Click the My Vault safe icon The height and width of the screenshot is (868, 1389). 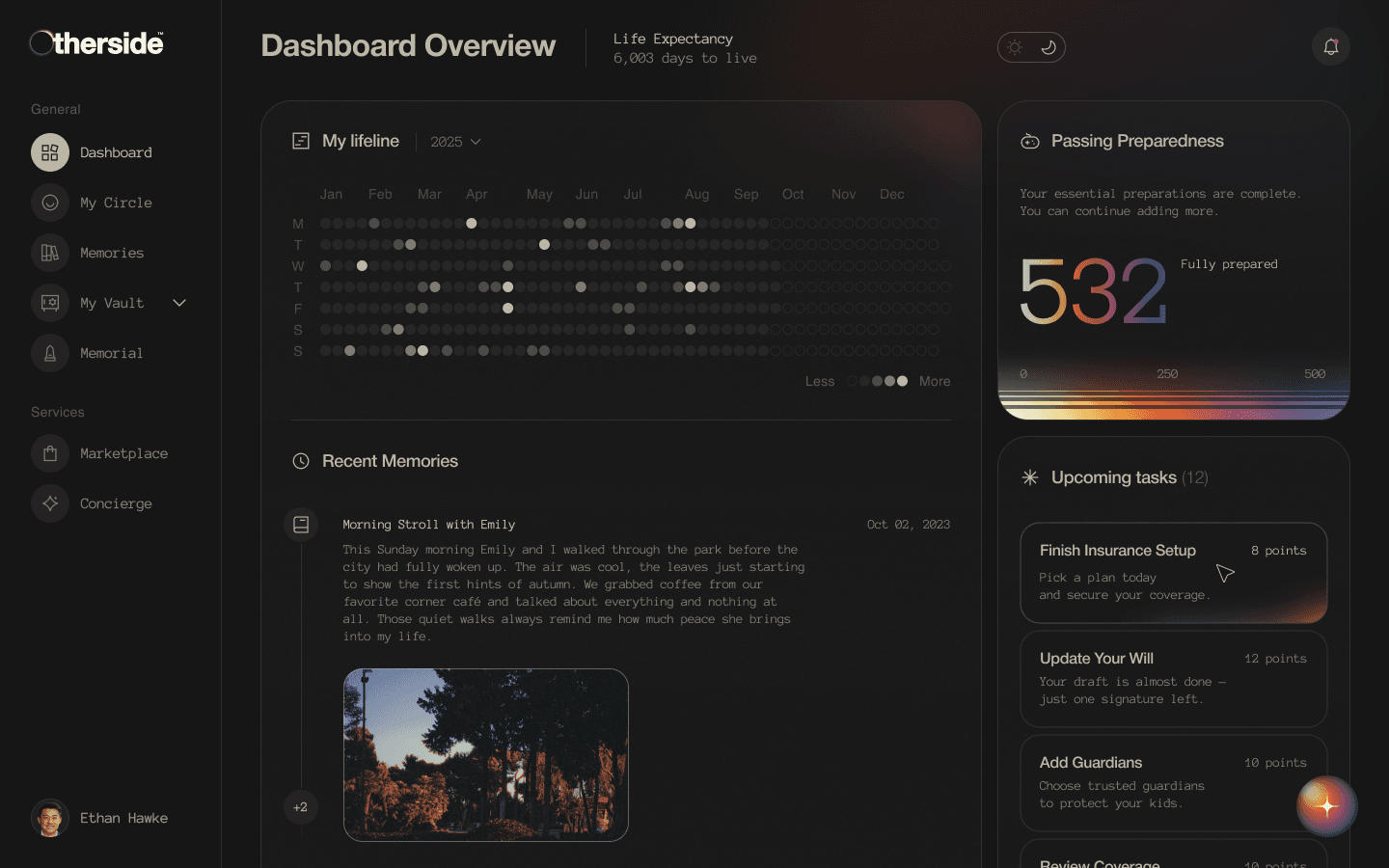(x=50, y=303)
